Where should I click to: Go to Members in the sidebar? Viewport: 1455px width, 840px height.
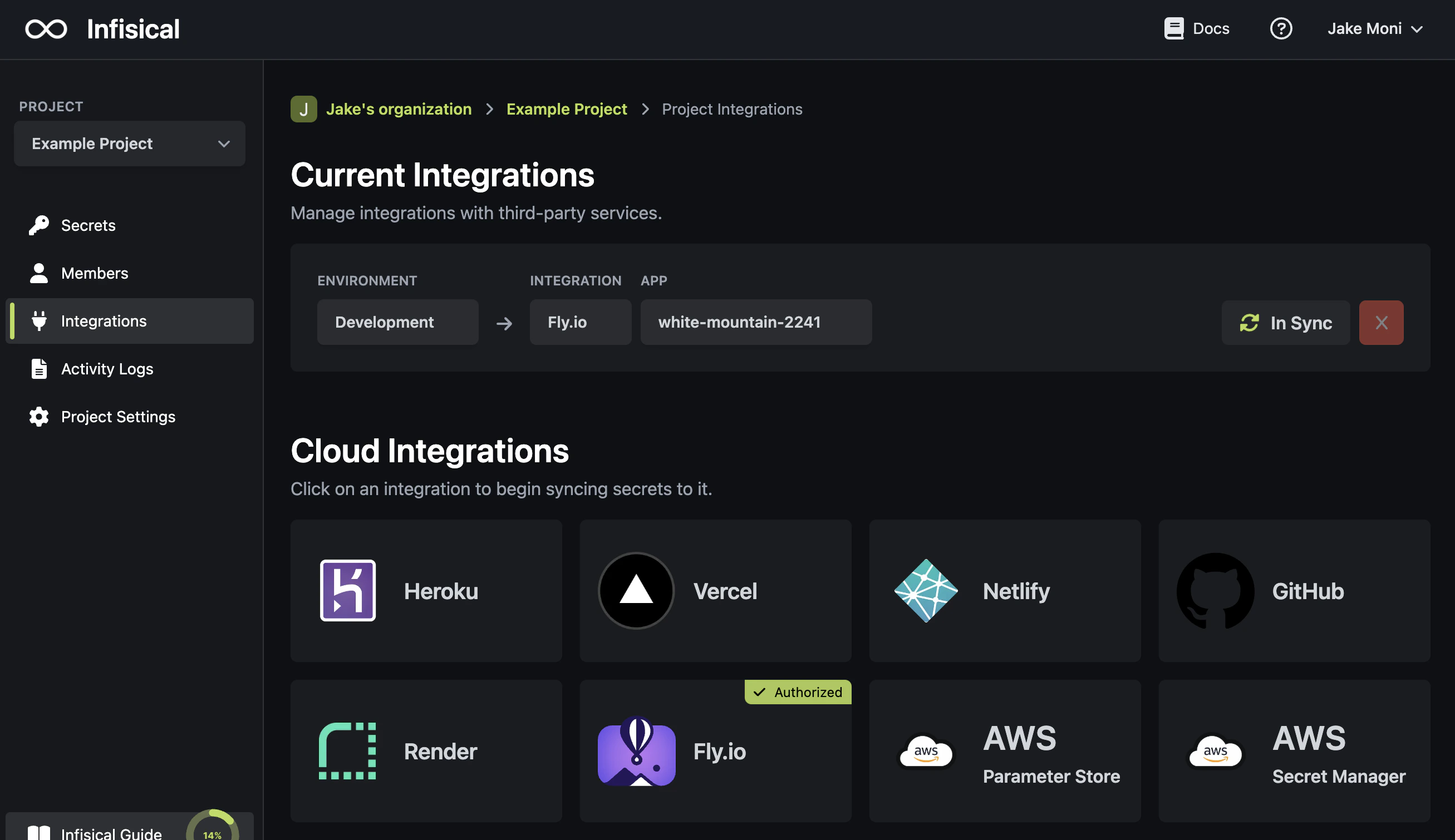pyautogui.click(x=129, y=273)
